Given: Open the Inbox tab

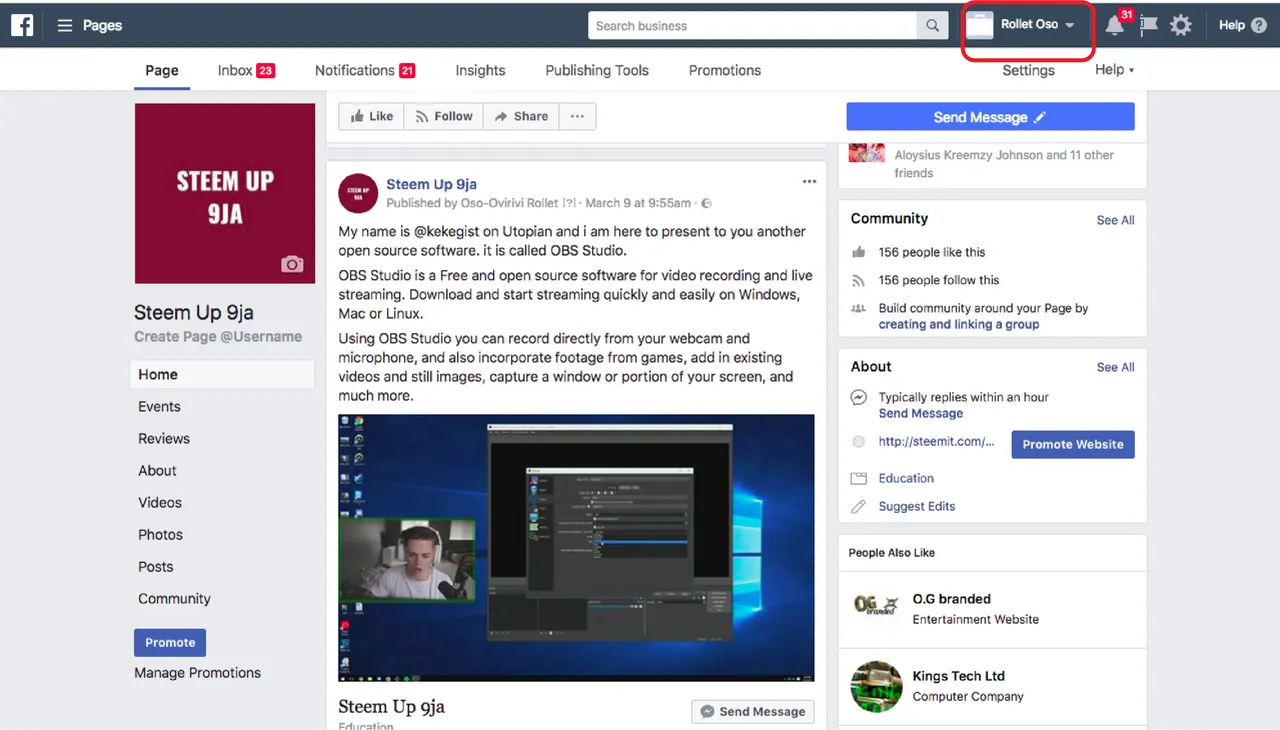Looking at the screenshot, I should [x=246, y=70].
